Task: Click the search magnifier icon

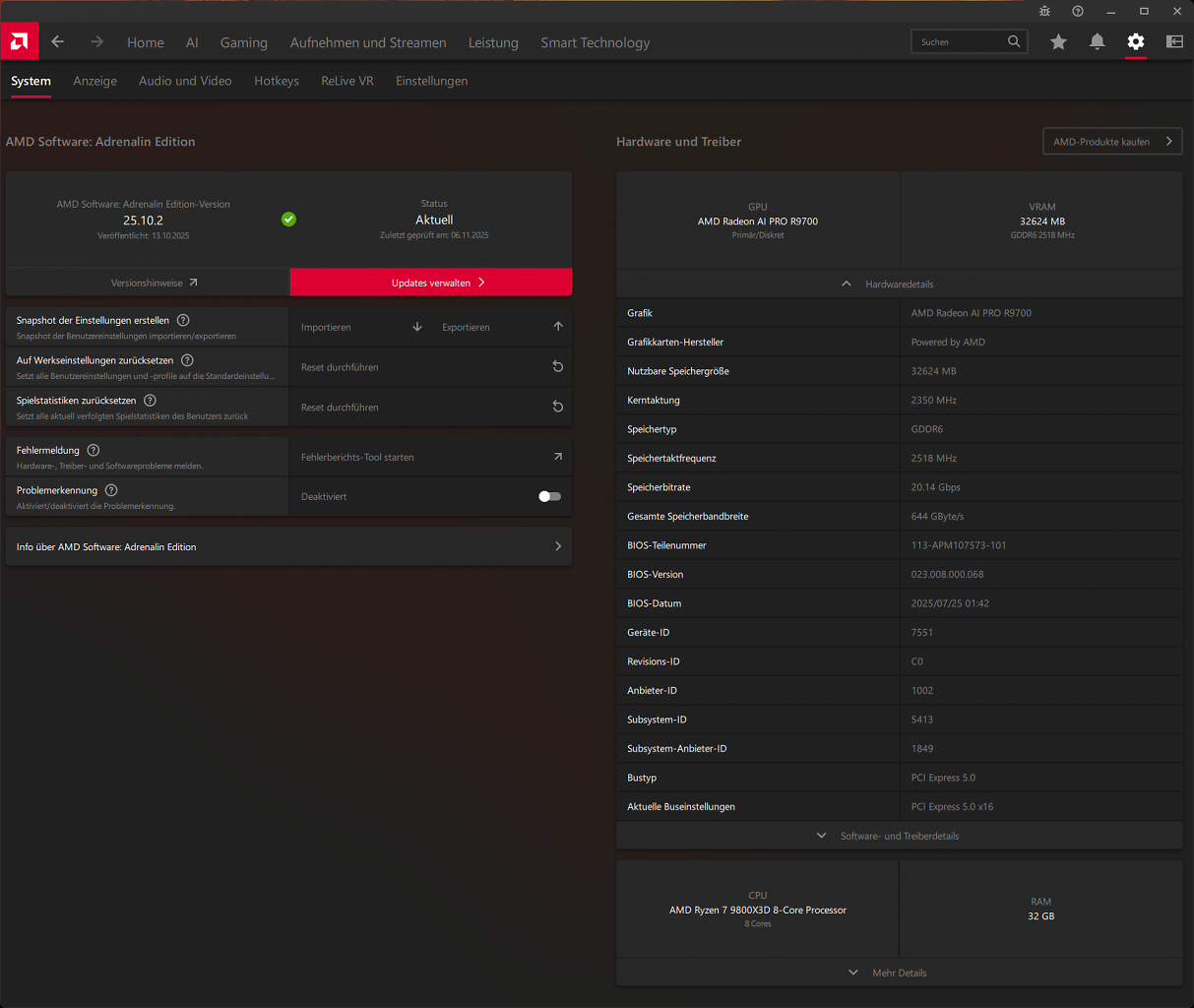Action: pyautogui.click(x=1014, y=41)
